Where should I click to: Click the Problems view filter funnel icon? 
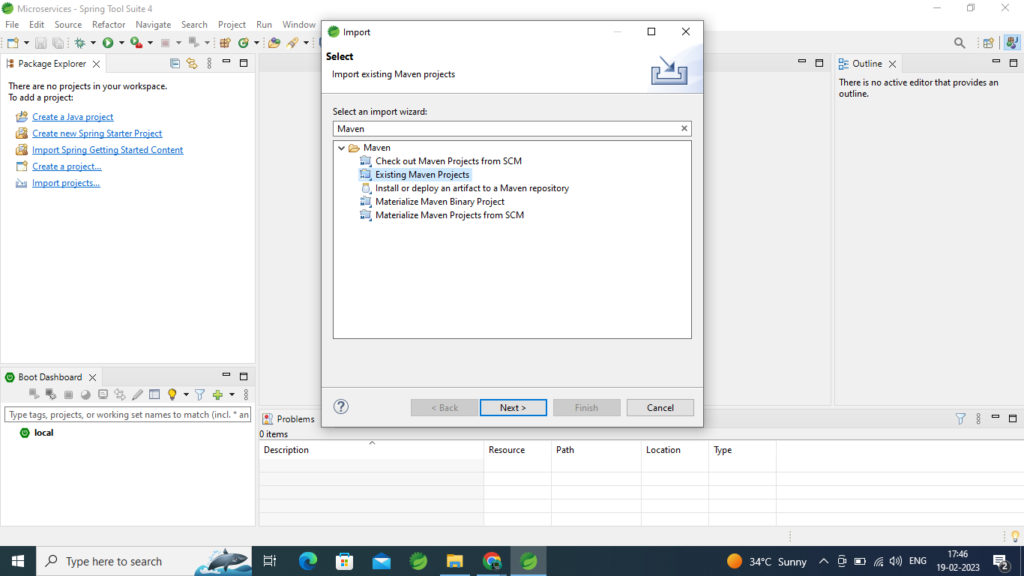click(960, 419)
